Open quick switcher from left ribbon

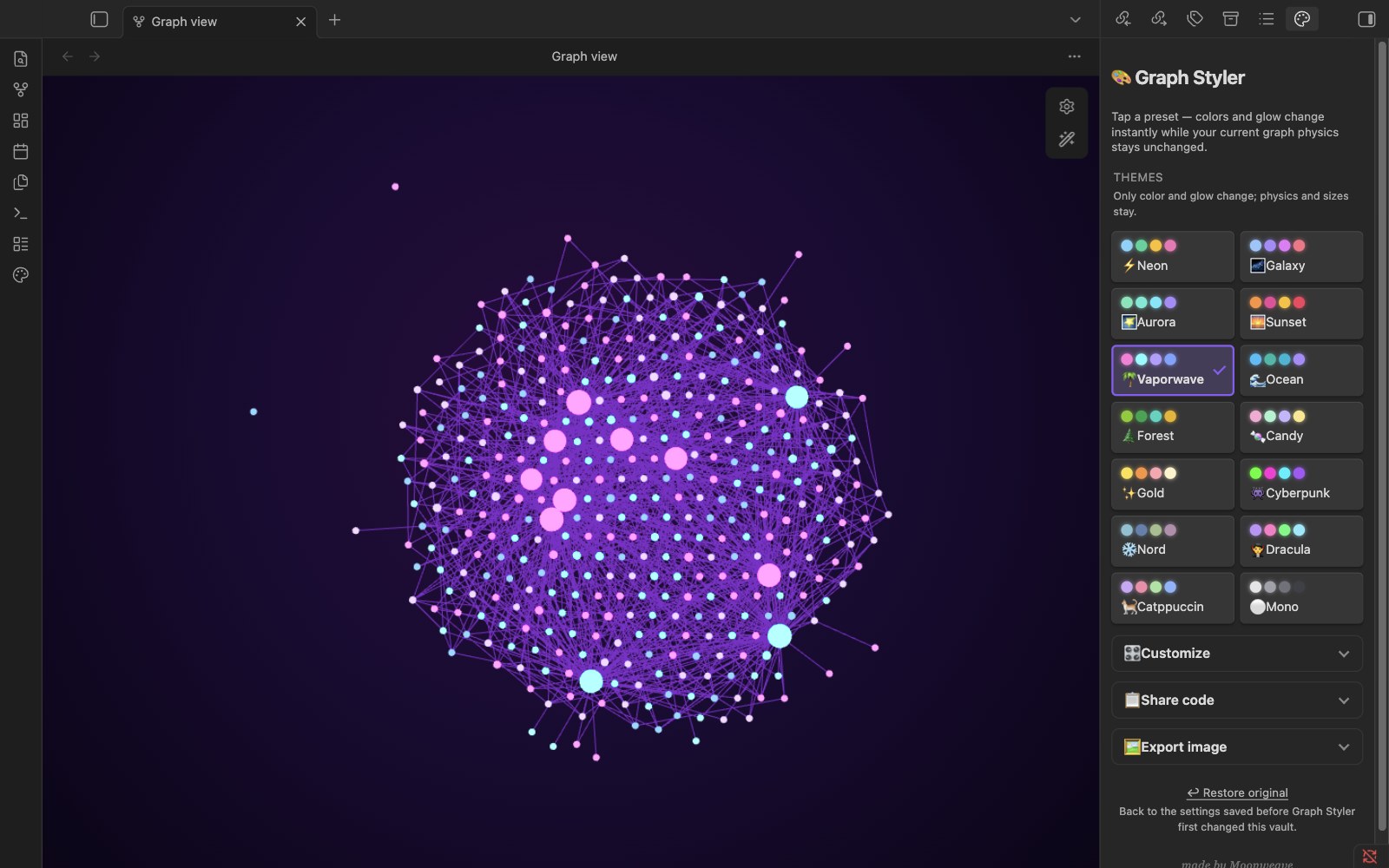[21, 59]
